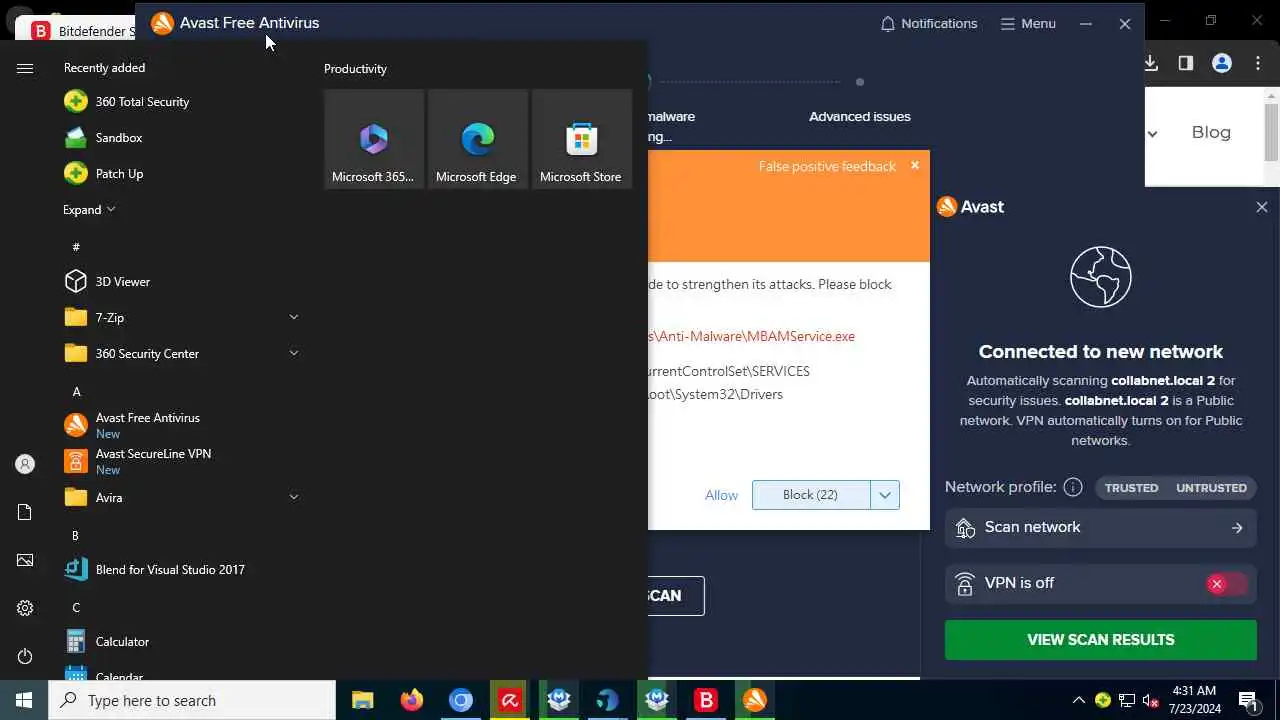Click the False positive feedback link

(x=827, y=167)
